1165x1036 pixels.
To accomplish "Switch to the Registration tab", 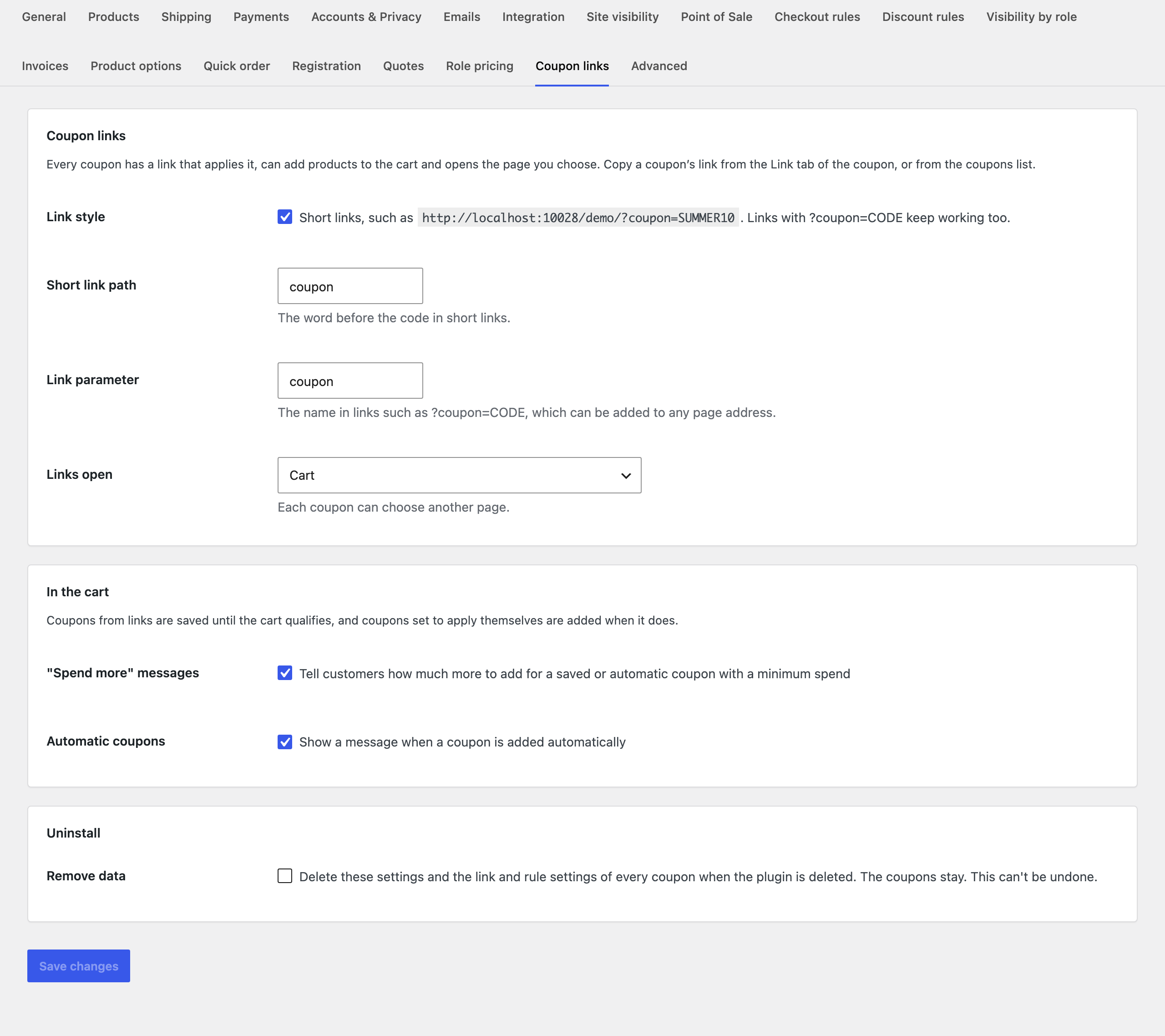I will pos(327,66).
